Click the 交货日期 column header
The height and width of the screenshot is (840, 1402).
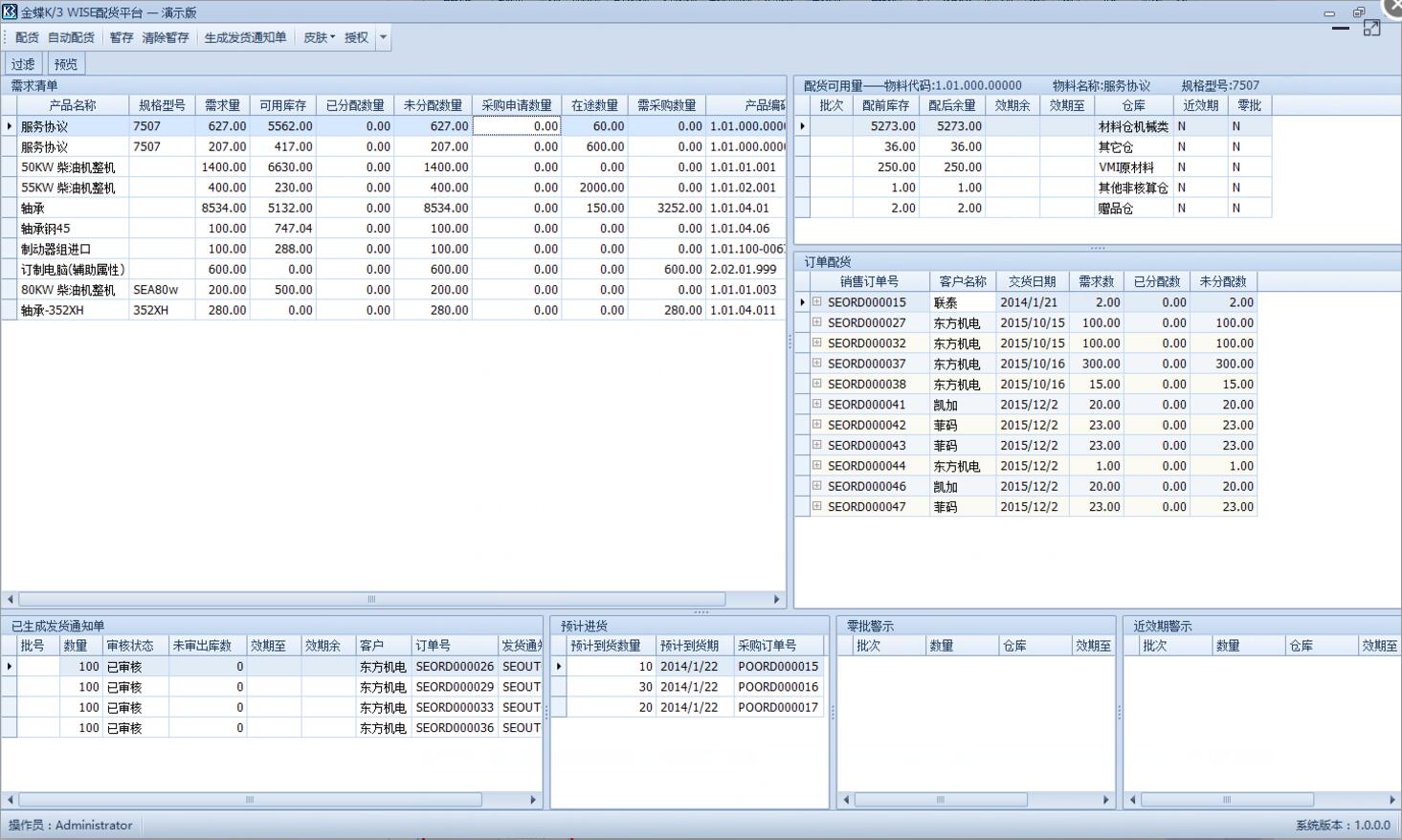click(x=1032, y=281)
